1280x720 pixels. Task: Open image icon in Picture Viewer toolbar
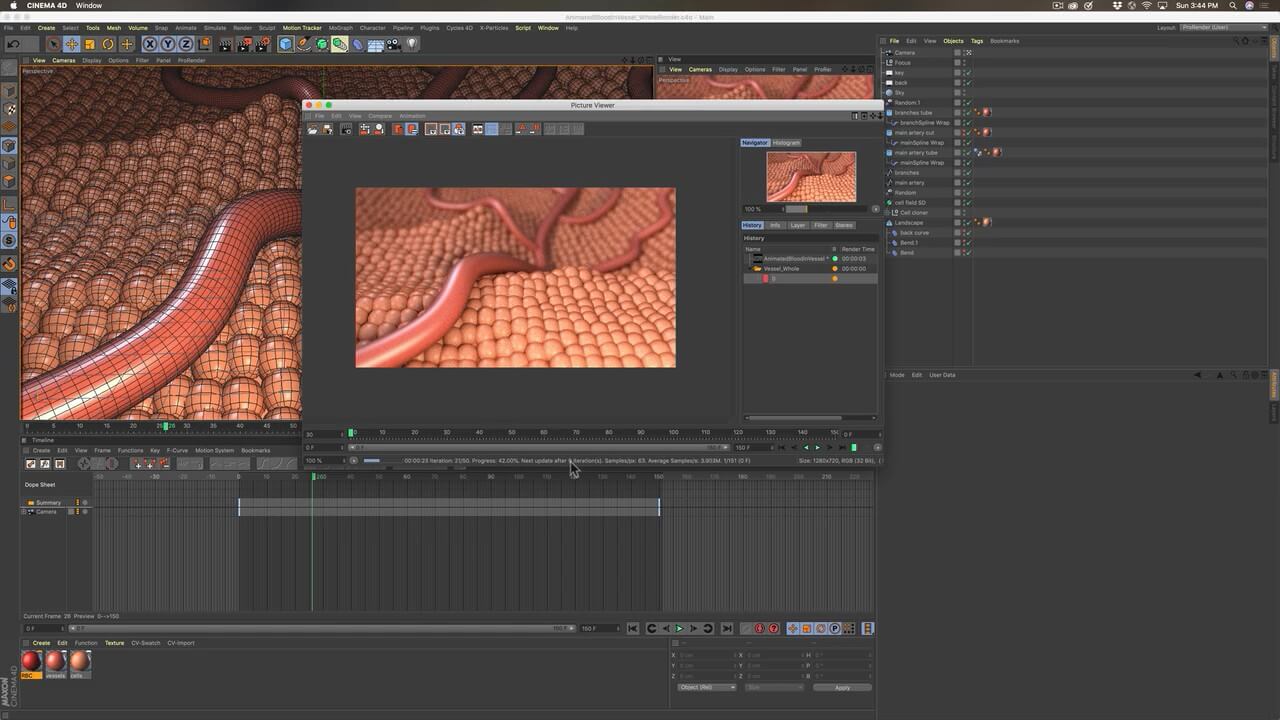pos(313,129)
